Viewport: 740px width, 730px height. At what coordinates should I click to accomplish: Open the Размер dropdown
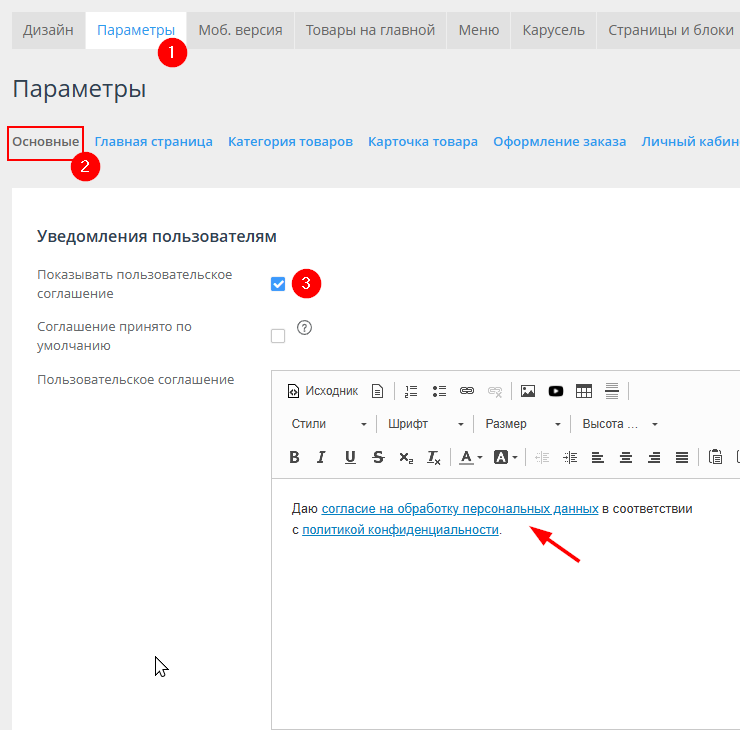pyautogui.click(x=523, y=424)
